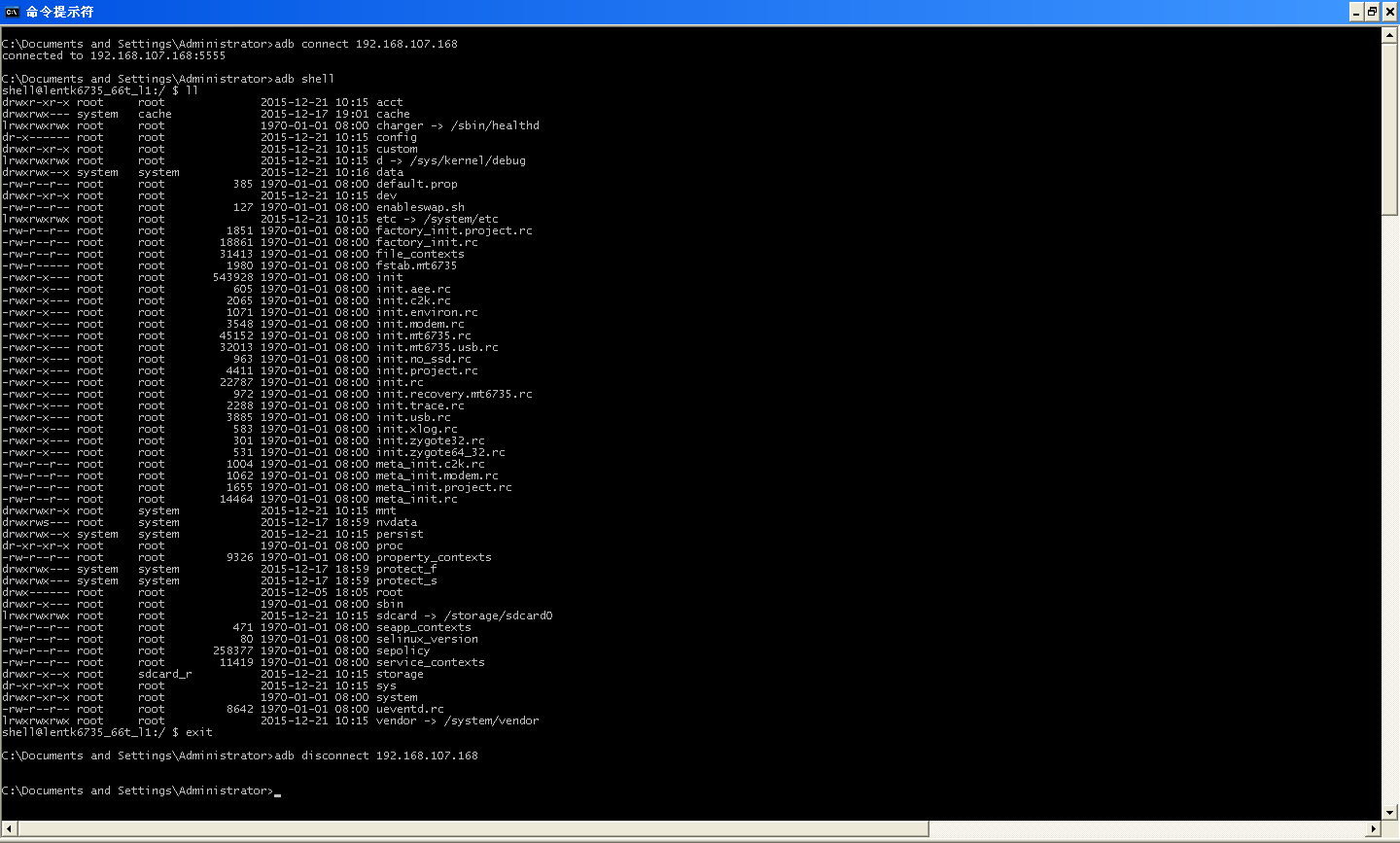Click the 'storage' directory name

pyautogui.click(x=400, y=674)
